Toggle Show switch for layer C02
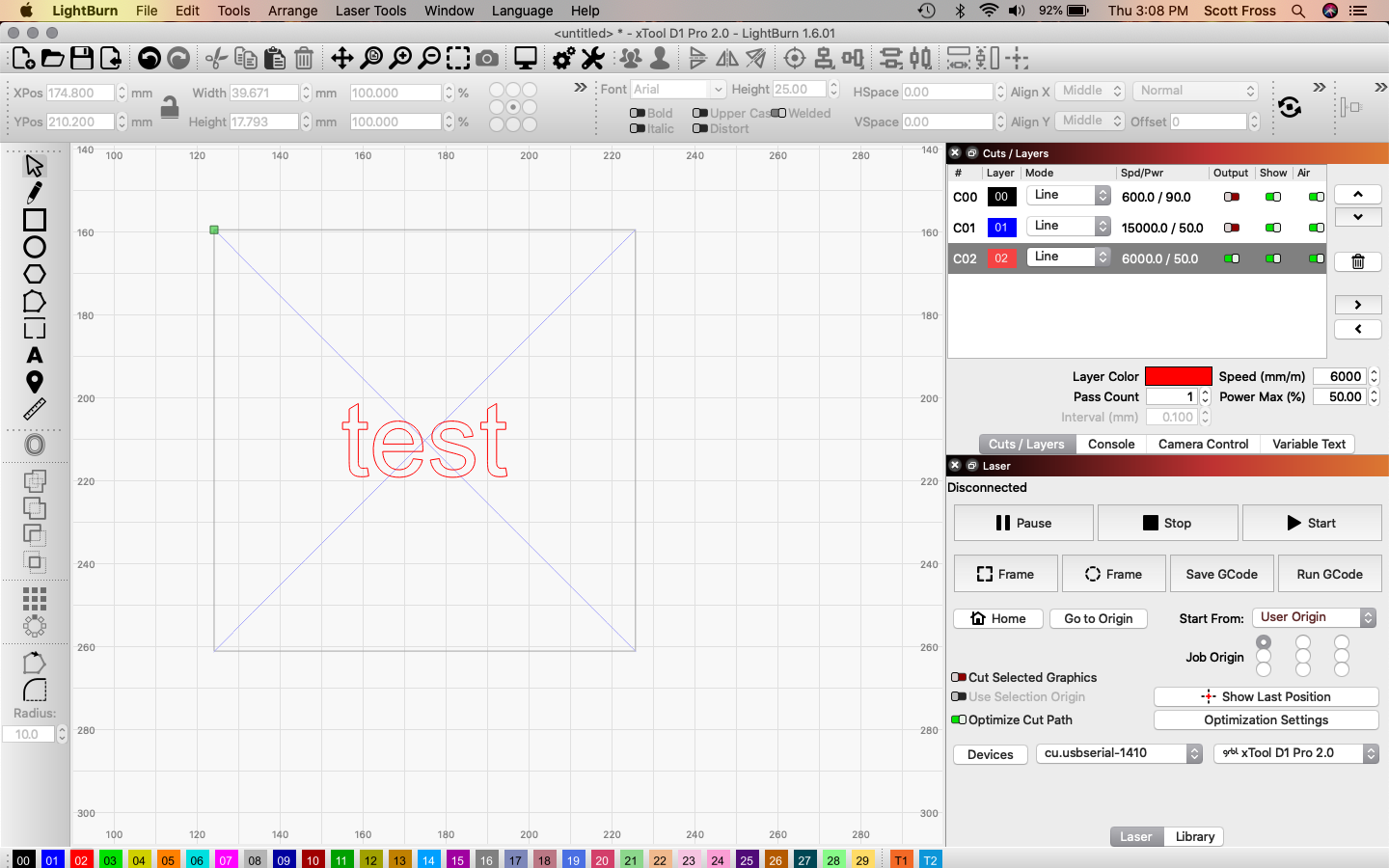 pyautogui.click(x=1273, y=258)
